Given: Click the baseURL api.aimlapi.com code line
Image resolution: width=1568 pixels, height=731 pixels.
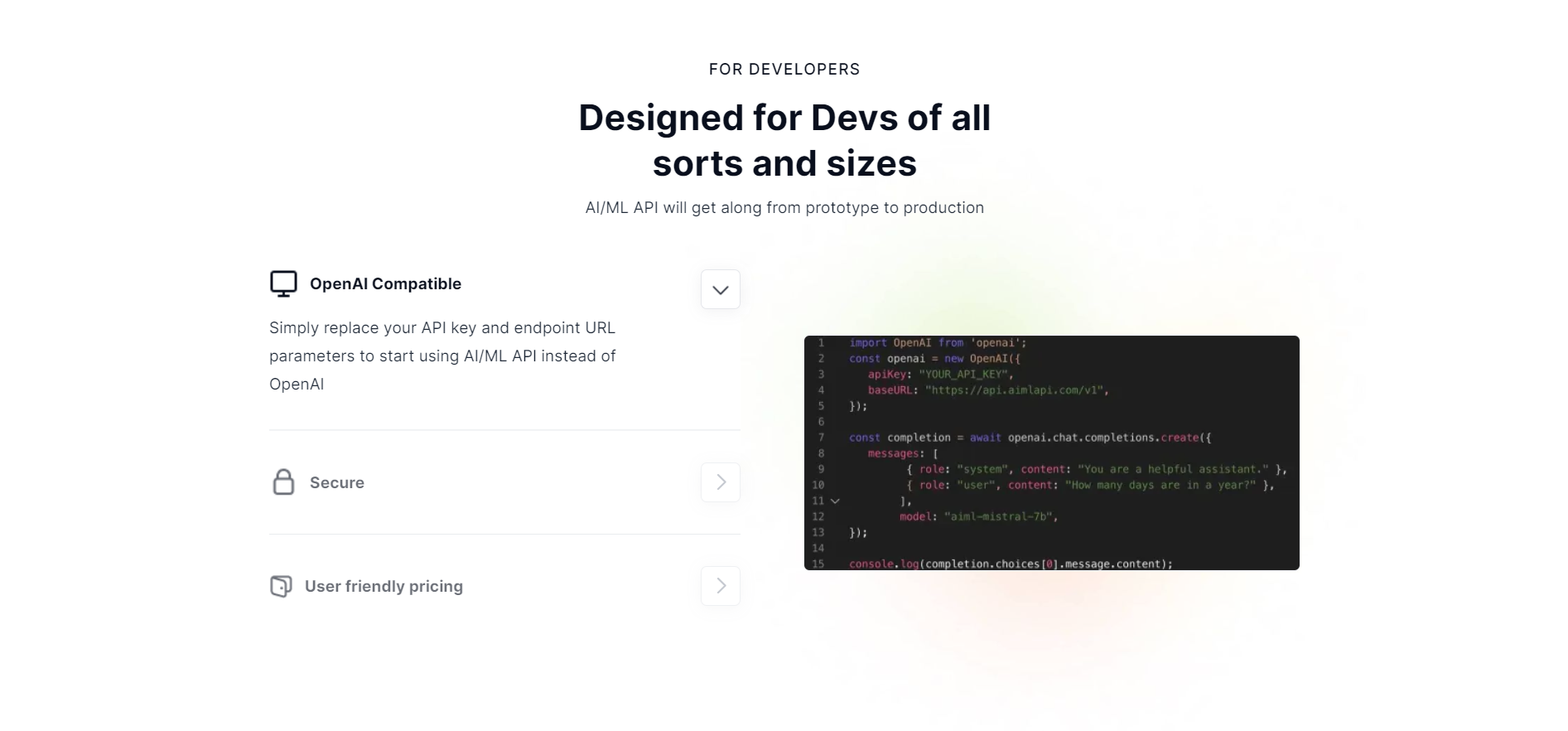Looking at the screenshot, I should click(988, 390).
